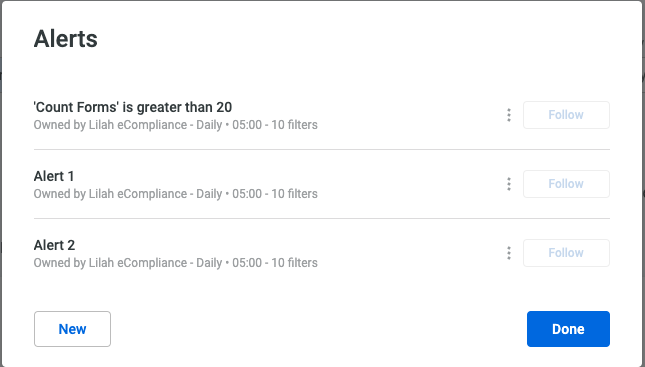The height and width of the screenshot is (367, 645).
Task: Follow the 'Count Forms' is greater than 20 alert
Action: click(x=566, y=115)
